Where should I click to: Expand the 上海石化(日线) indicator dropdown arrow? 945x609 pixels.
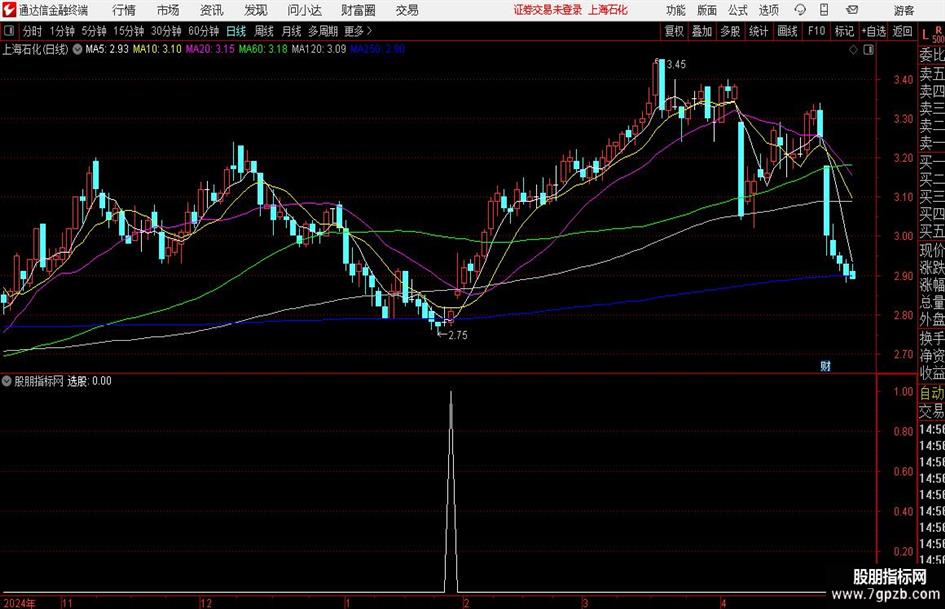click(77, 49)
